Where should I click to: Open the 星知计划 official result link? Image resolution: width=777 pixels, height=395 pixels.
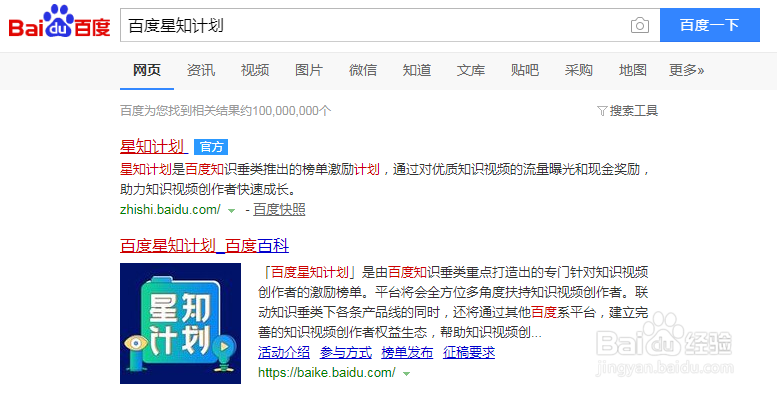click(x=153, y=147)
